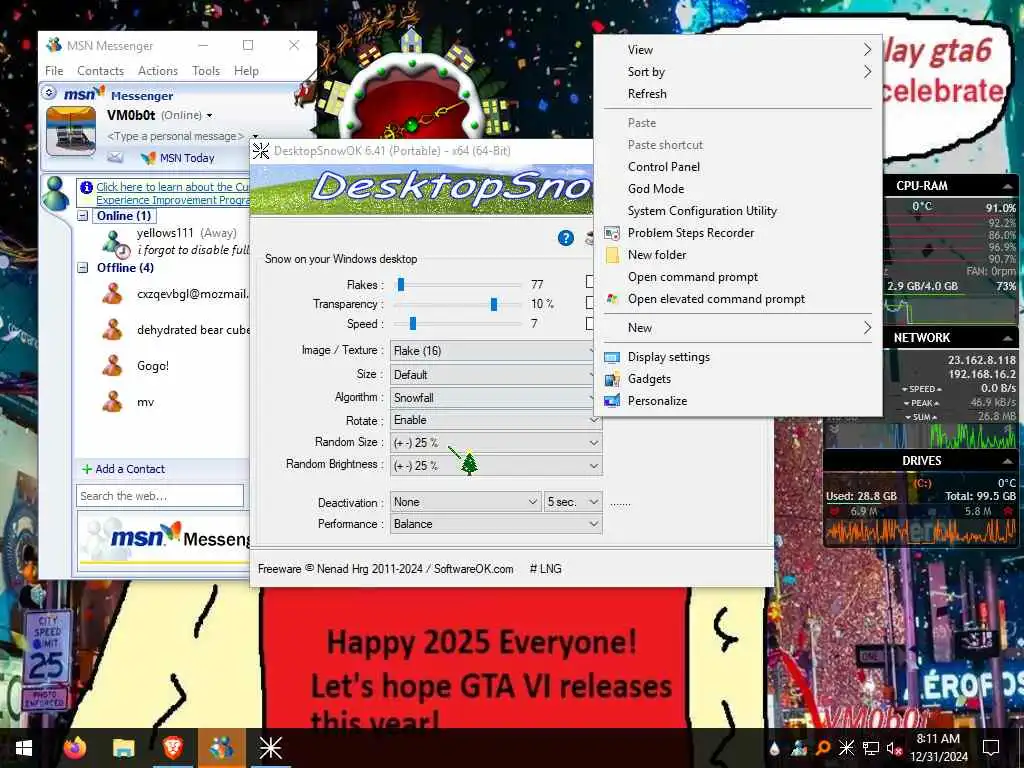1024x768 pixels.
Task: Click the Add a Contact link
Action: 130,469
